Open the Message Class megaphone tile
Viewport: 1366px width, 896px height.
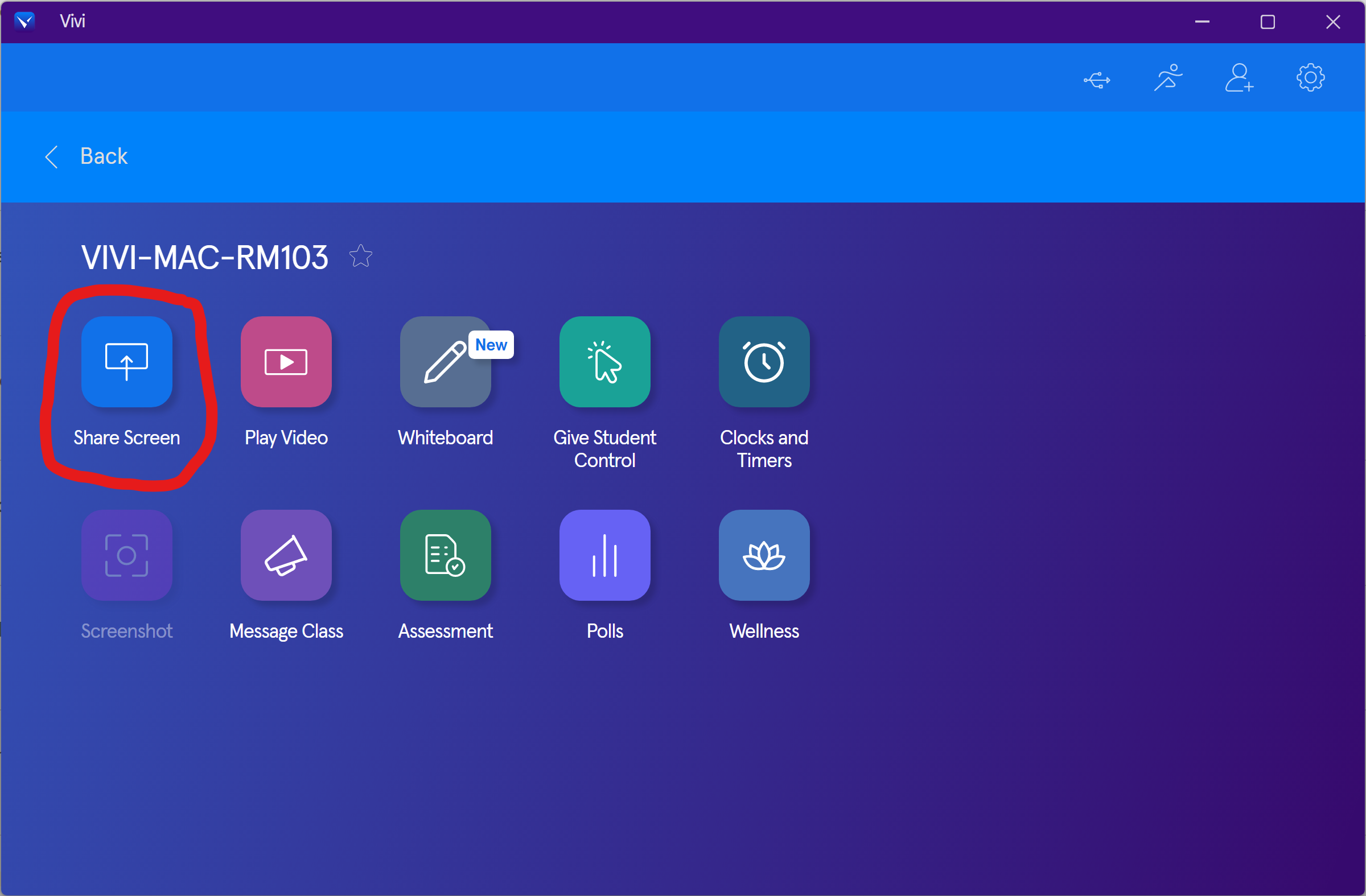(286, 555)
